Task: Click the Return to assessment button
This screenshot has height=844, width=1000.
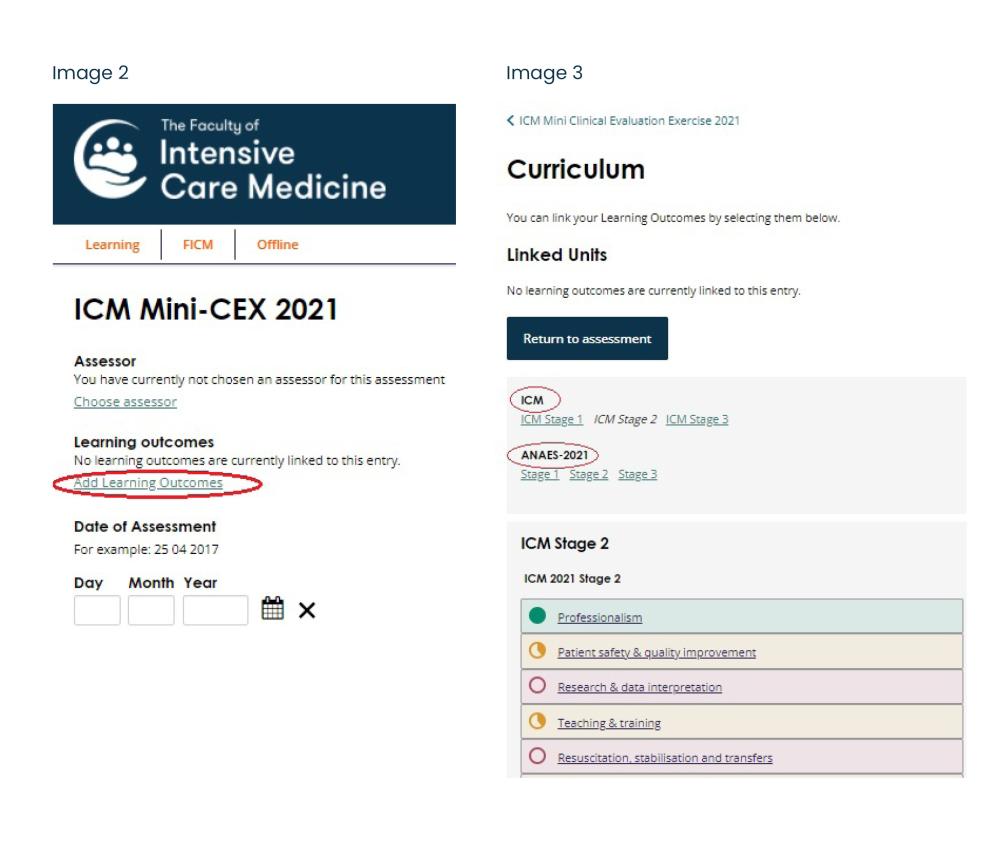Action: pyautogui.click(x=587, y=339)
